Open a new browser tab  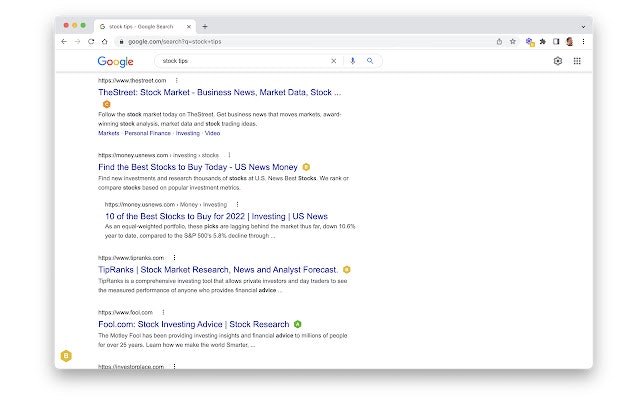click(205, 27)
